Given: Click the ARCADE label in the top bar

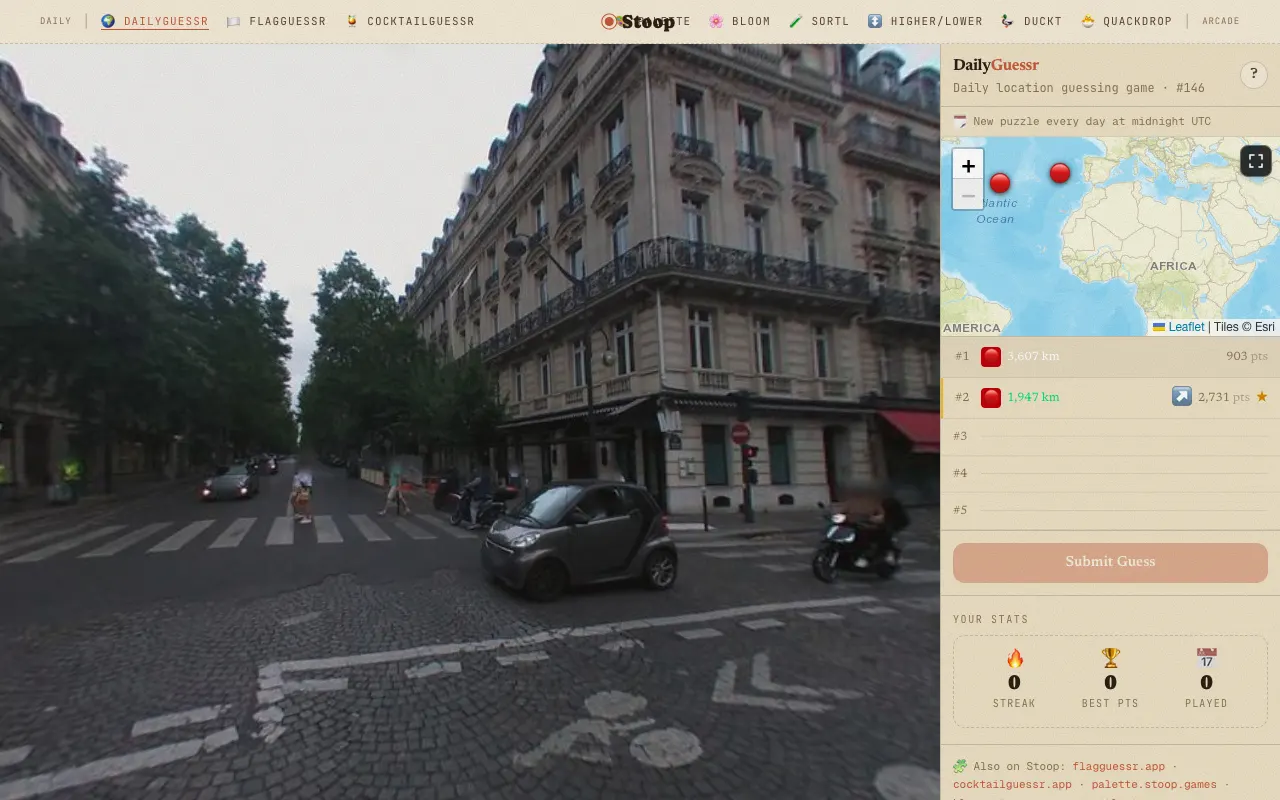Looking at the screenshot, I should pyautogui.click(x=1221, y=21).
